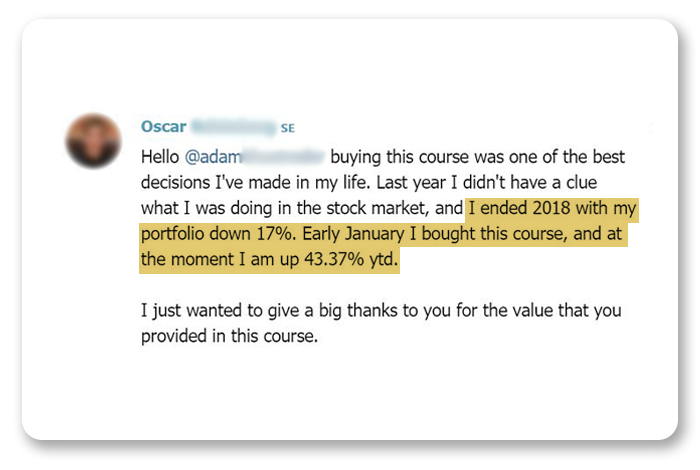
Task: Click the blurred surname next to Oscar
Action: tap(234, 127)
